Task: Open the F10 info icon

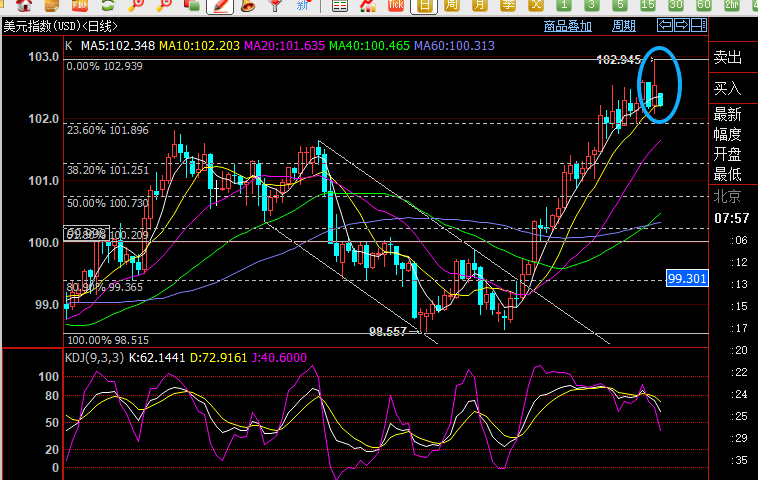Action: pos(80,5)
